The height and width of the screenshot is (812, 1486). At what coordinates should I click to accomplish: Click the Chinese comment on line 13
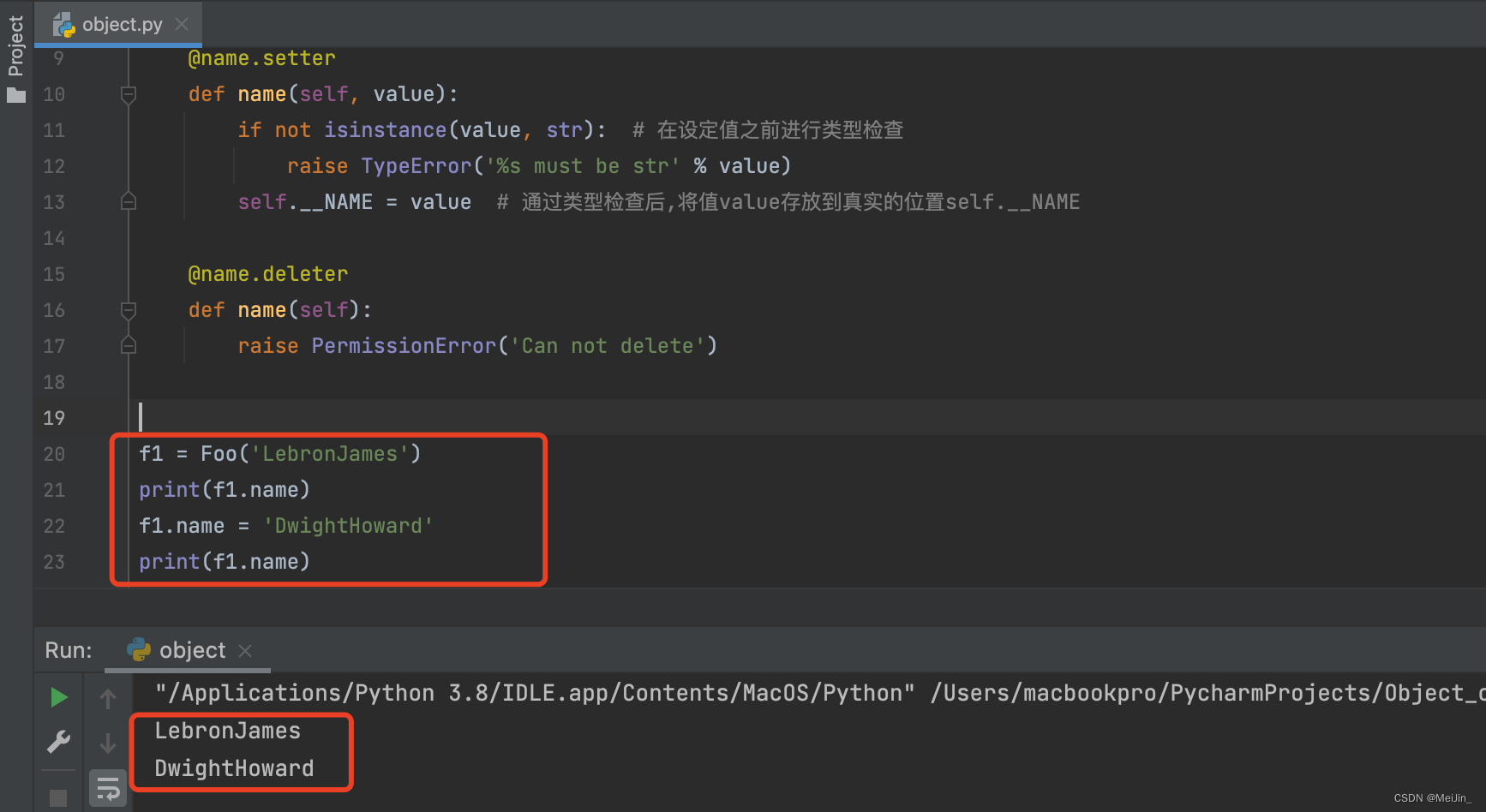788,202
